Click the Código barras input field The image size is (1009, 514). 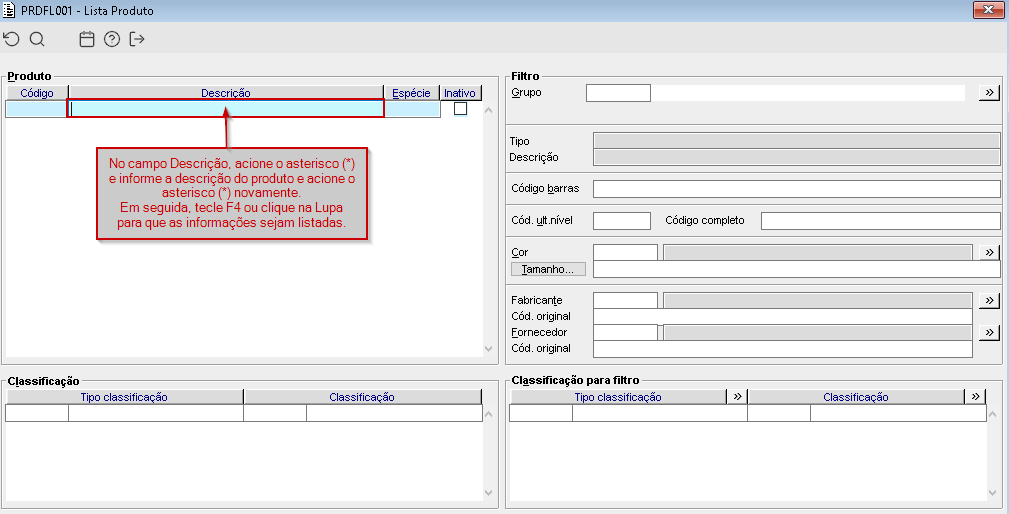click(797, 188)
